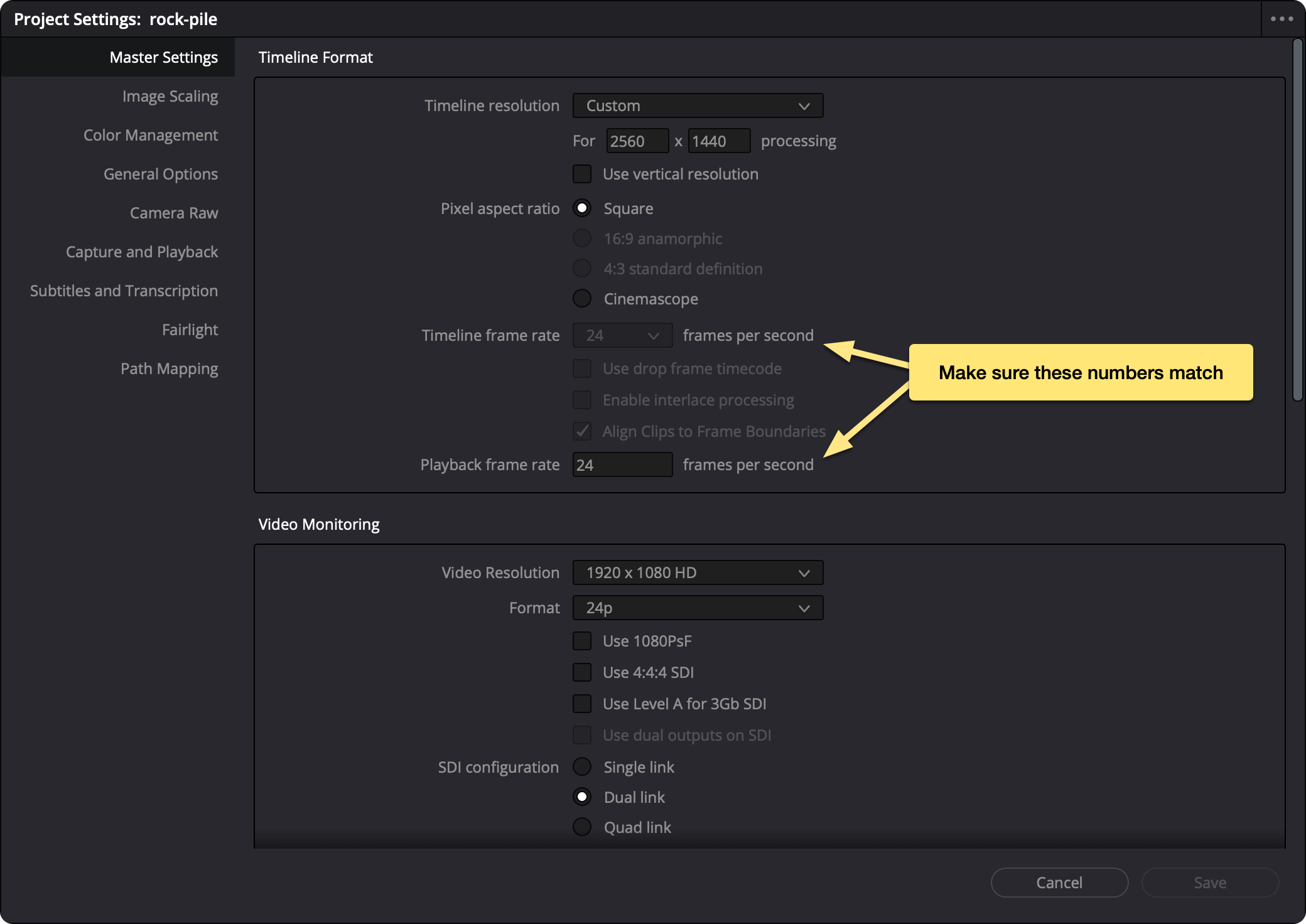Go to Color Management settings
Screen dimensions: 1306x924
pos(117,135)
